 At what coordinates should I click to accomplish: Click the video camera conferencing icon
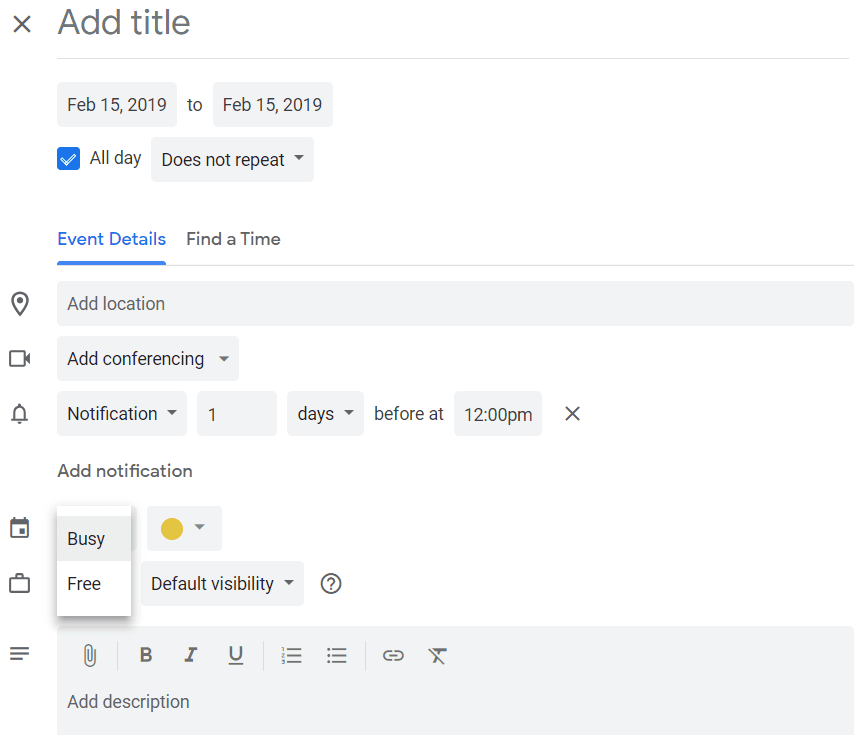(20, 359)
